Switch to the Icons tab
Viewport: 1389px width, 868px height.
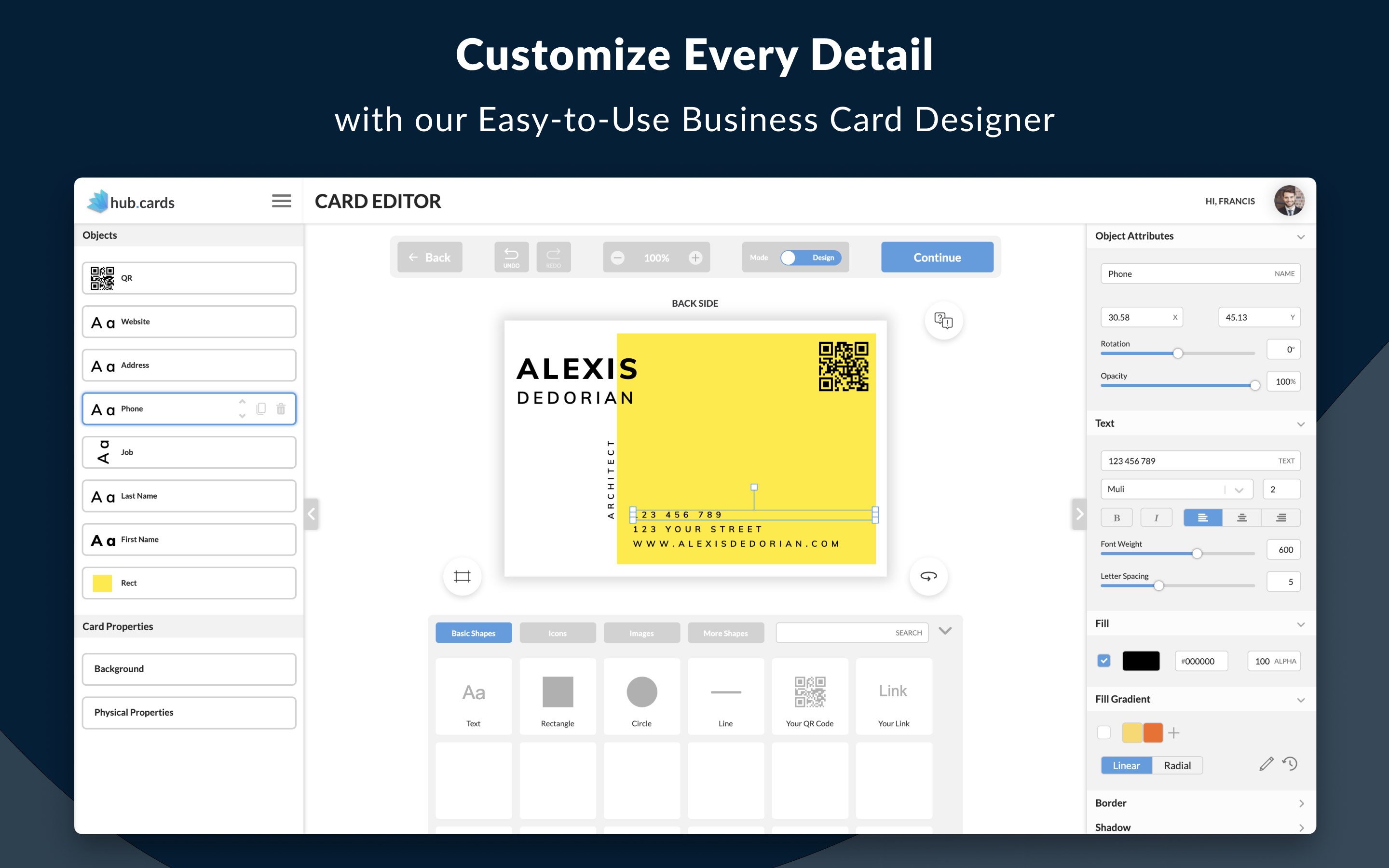tap(558, 633)
